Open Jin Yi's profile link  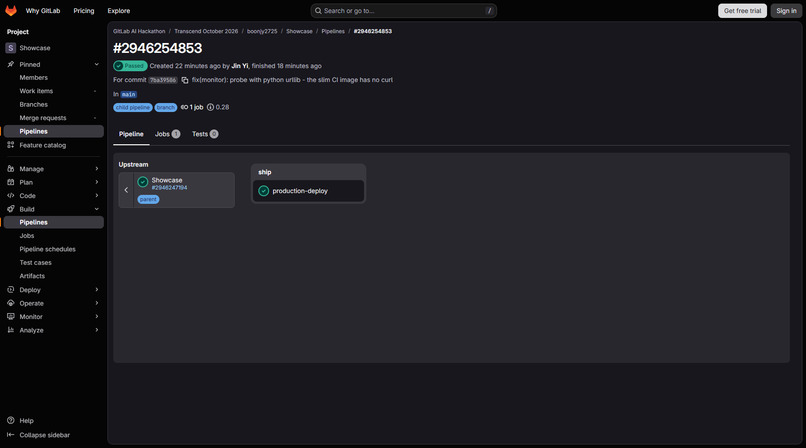[240, 66]
